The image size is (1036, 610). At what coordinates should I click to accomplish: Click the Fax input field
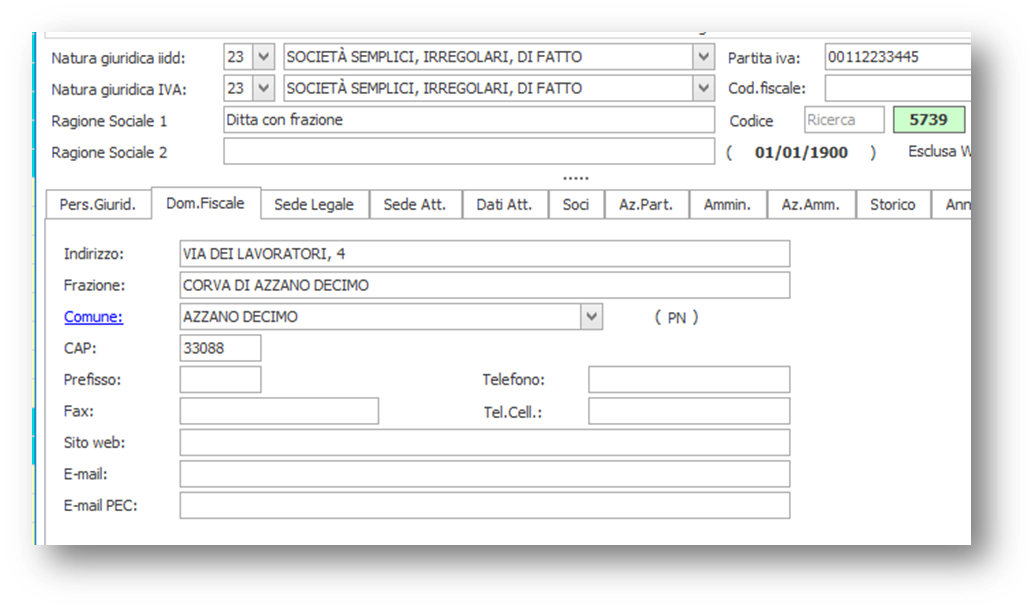279,411
